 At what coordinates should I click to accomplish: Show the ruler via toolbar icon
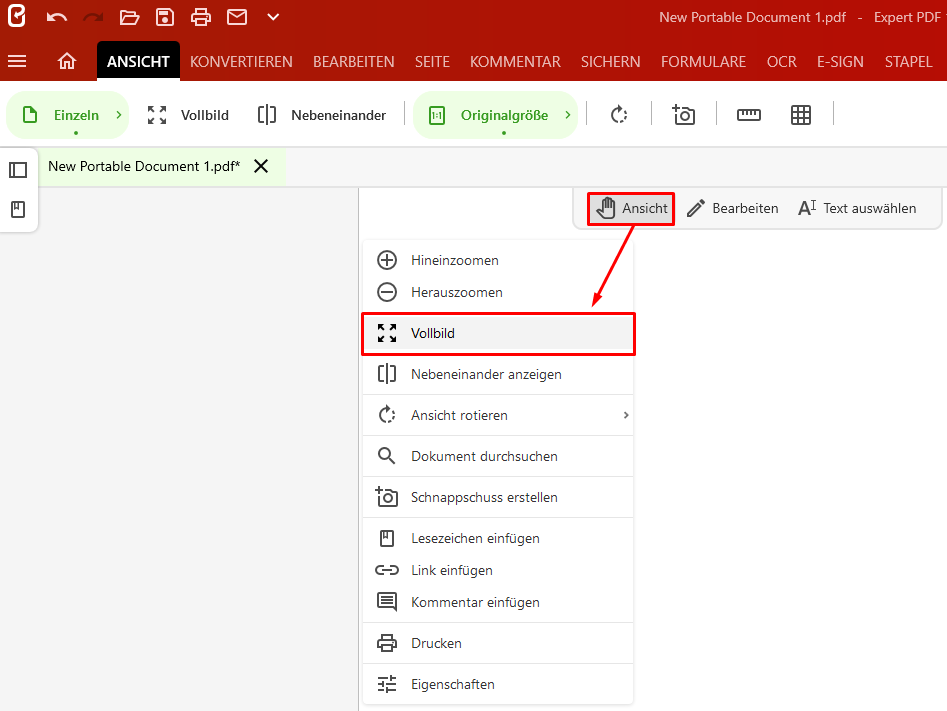[749, 115]
